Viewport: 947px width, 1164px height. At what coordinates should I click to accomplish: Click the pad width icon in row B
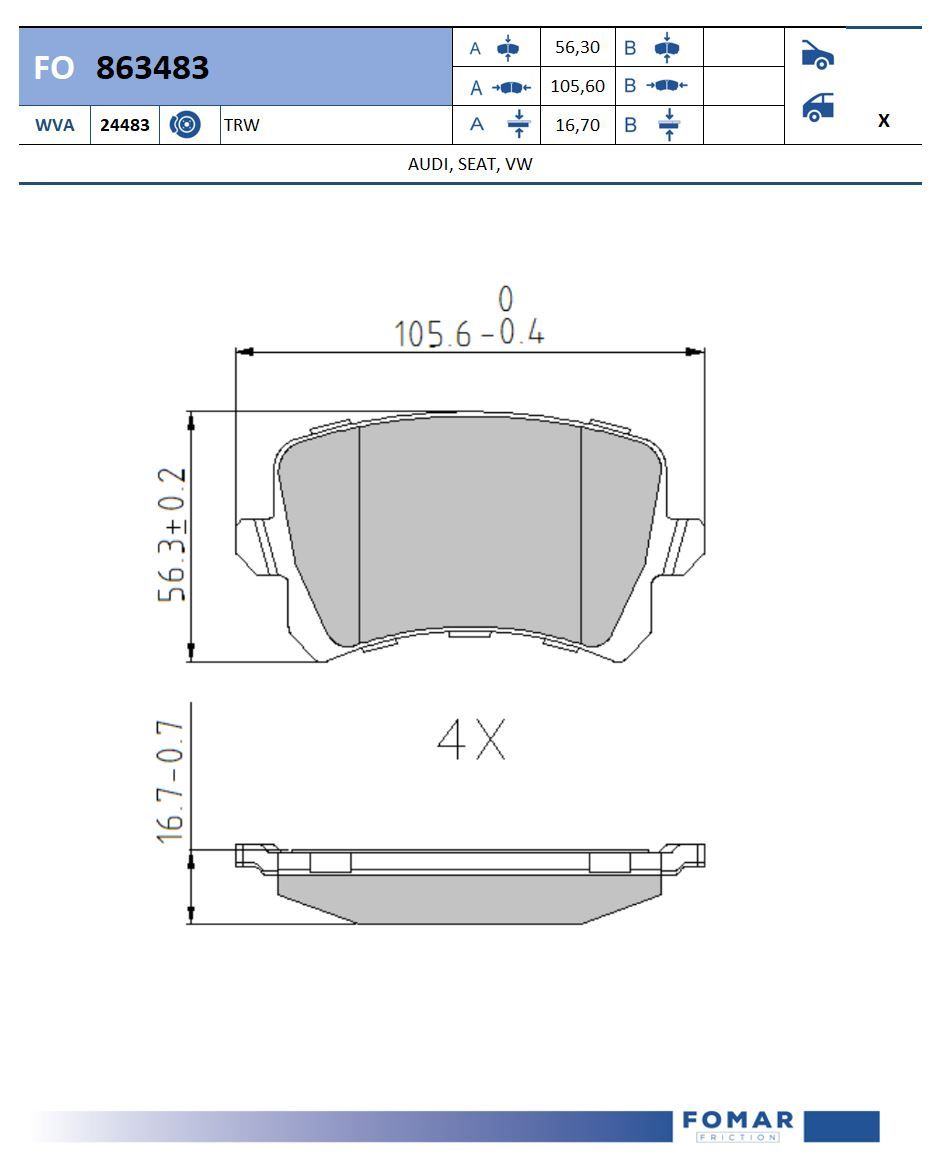click(666, 86)
